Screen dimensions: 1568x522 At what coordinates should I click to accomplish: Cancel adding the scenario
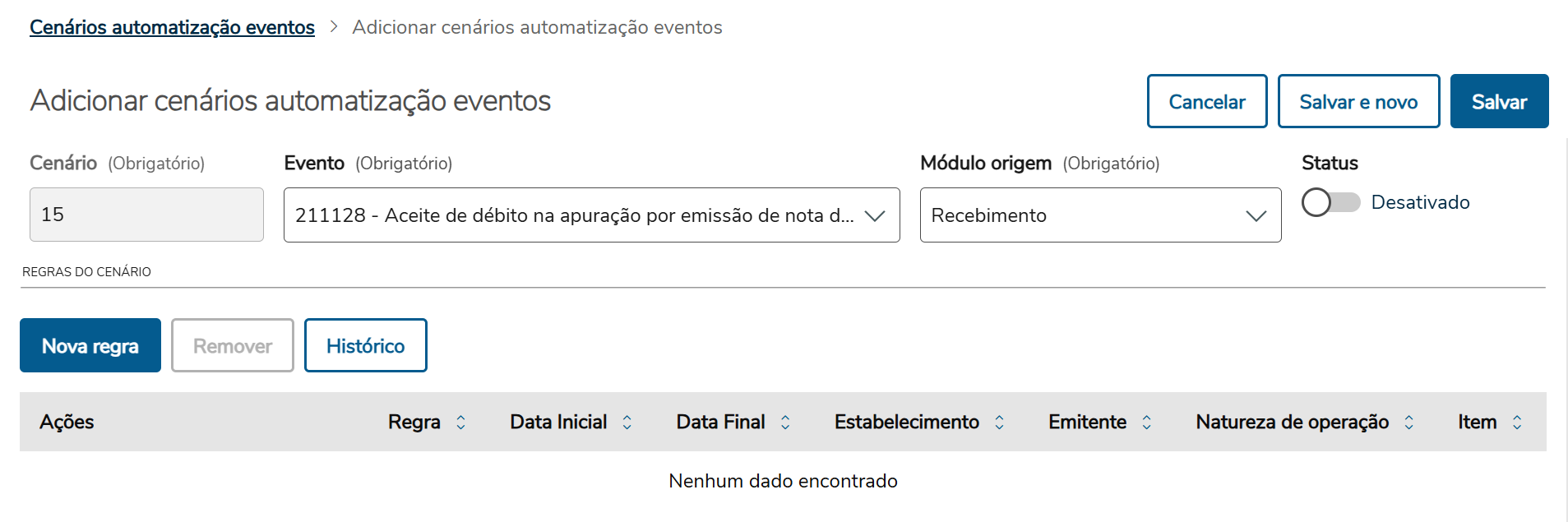pyautogui.click(x=1206, y=102)
